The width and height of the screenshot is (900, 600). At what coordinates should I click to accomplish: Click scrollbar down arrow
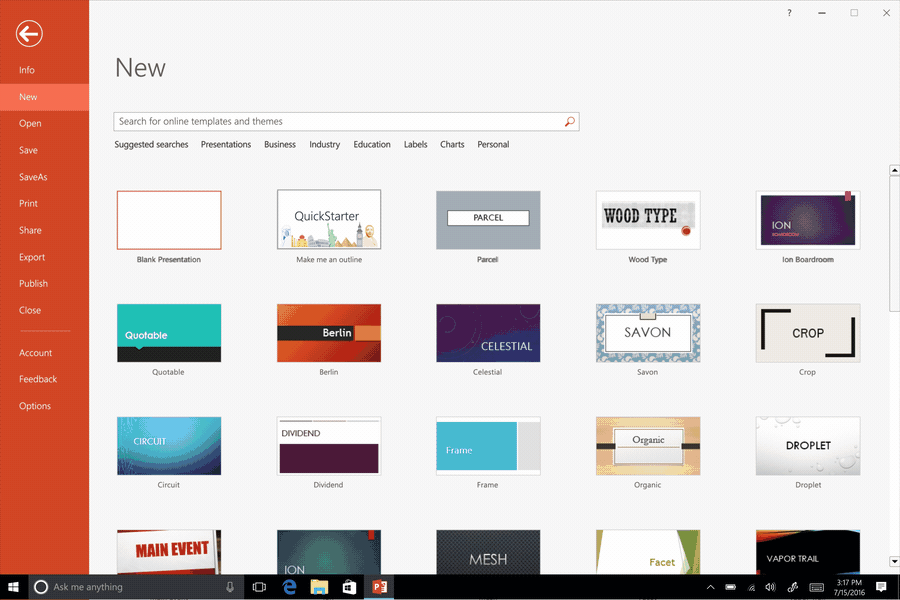(x=894, y=562)
